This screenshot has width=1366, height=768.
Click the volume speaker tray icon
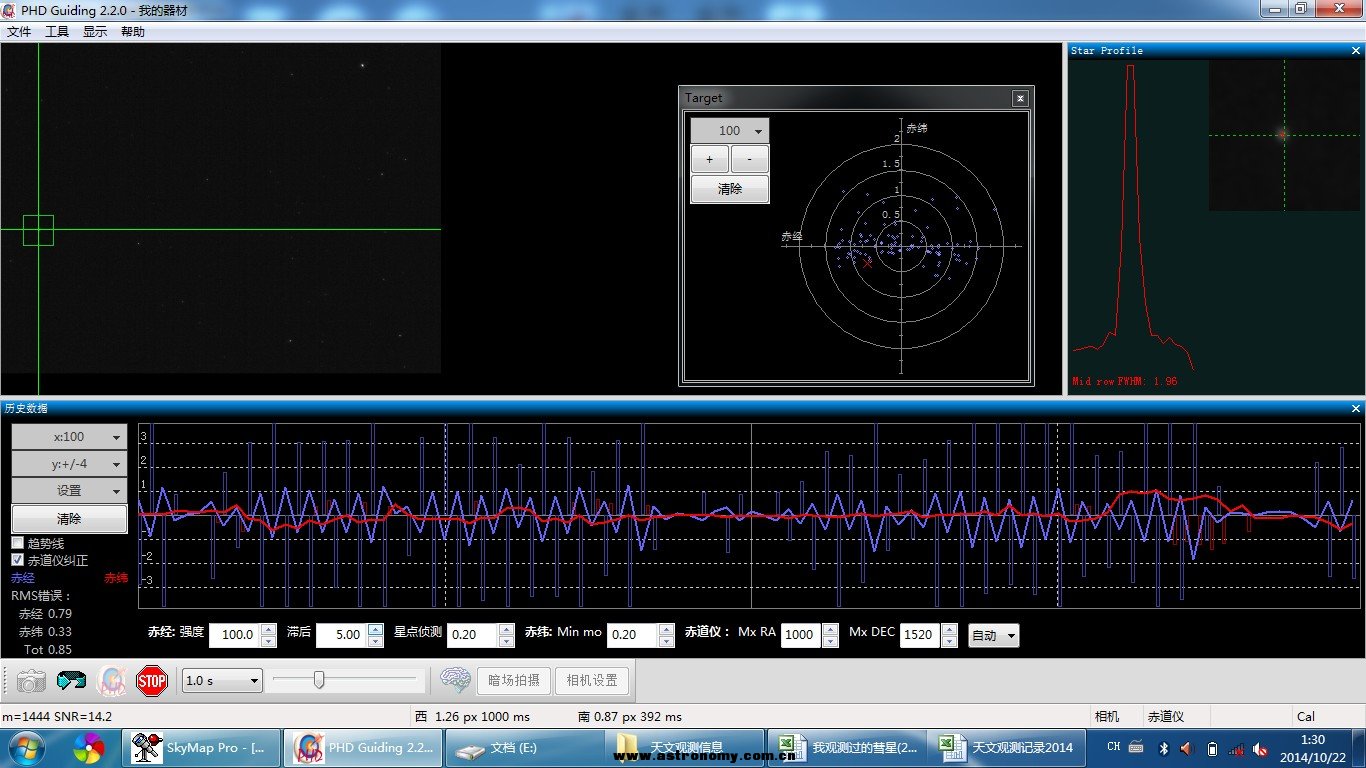pos(1187,748)
